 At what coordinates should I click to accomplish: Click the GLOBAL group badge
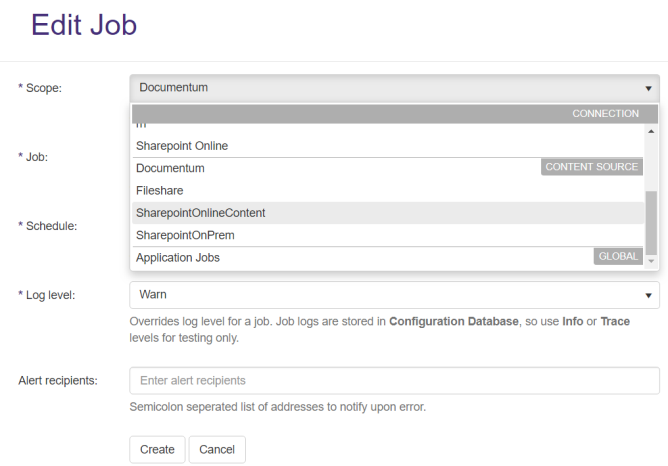618,257
